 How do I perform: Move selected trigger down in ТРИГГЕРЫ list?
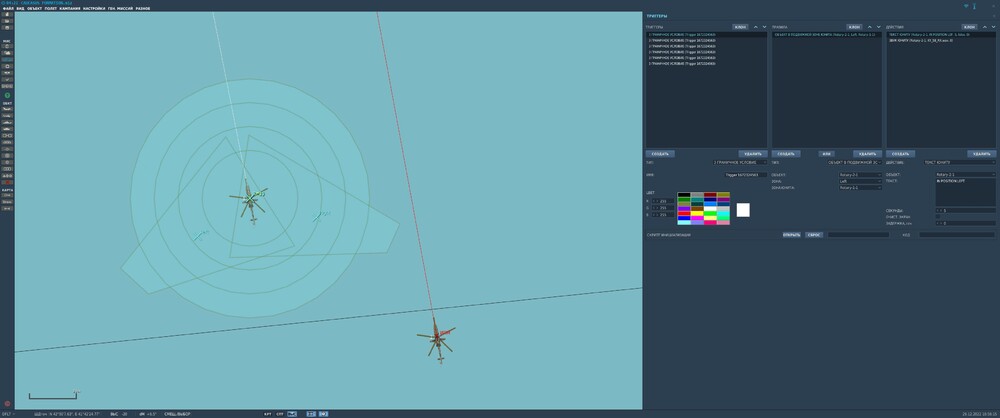tap(764, 27)
